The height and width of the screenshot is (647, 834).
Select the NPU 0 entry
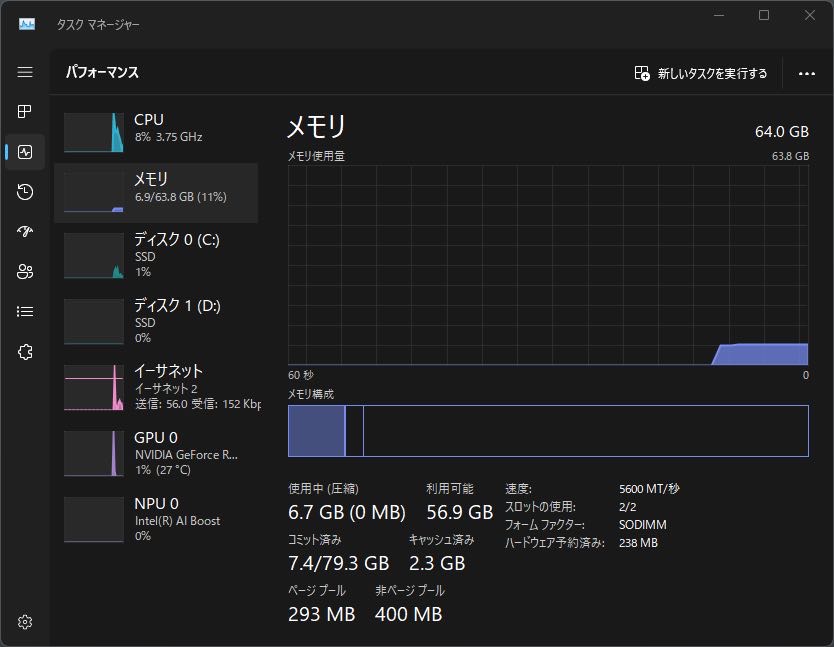pos(156,519)
